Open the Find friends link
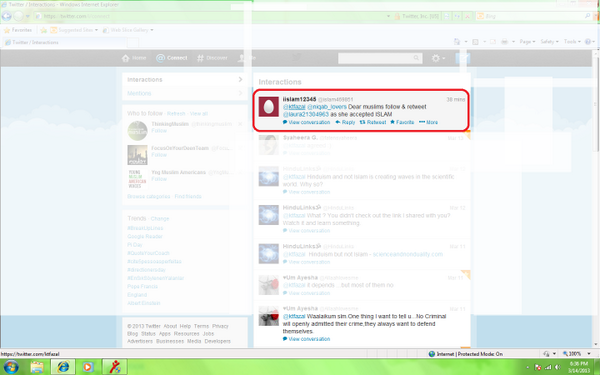 click(188, 196)
